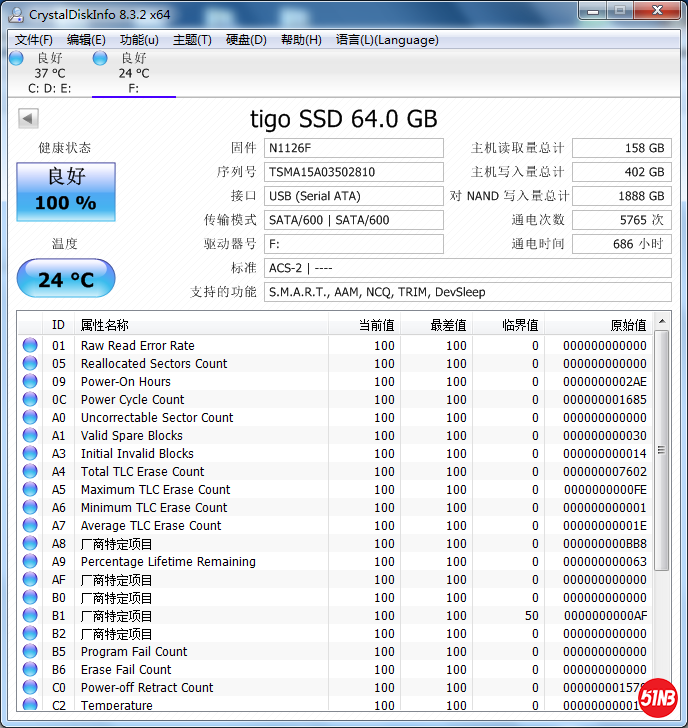Click the 原始值 column header
688x728 pixels.
pyautogui.click(x=628, y=325)
